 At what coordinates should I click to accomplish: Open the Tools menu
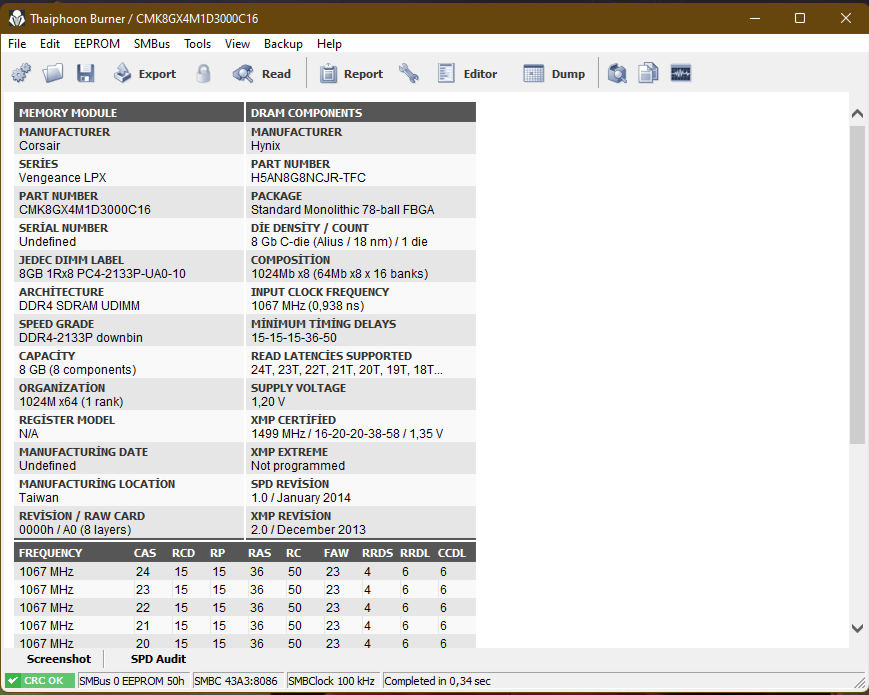[197, 44]
